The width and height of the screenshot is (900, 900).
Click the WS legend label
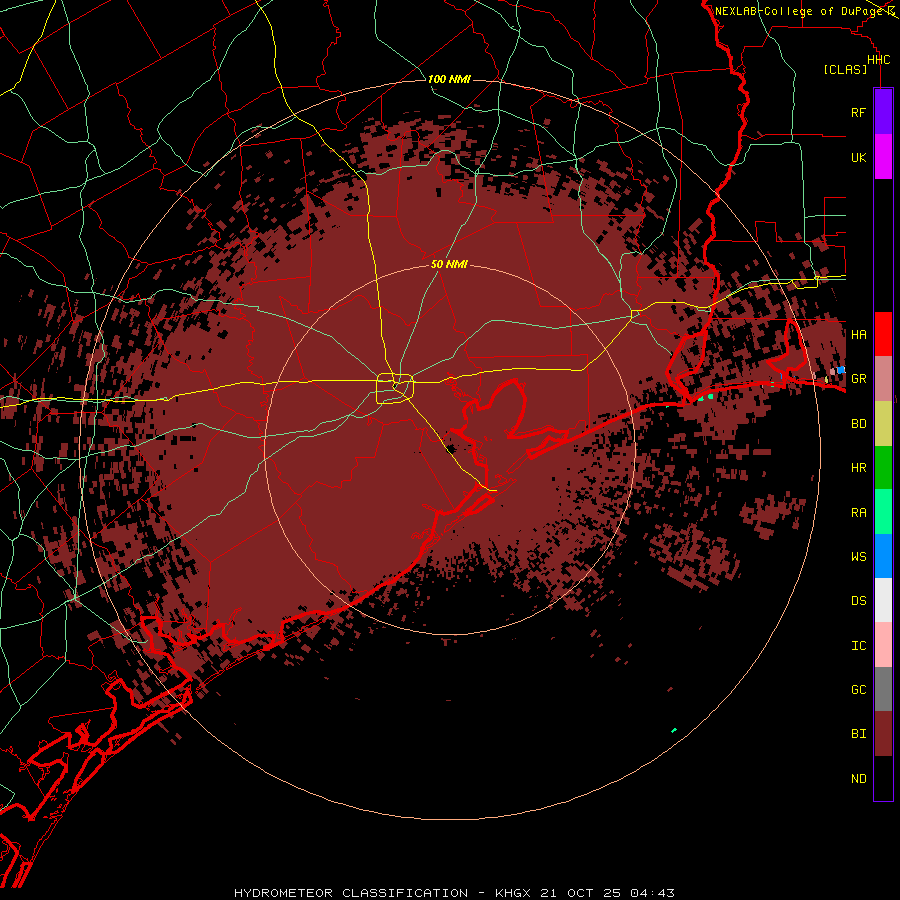tap(858, 556)
